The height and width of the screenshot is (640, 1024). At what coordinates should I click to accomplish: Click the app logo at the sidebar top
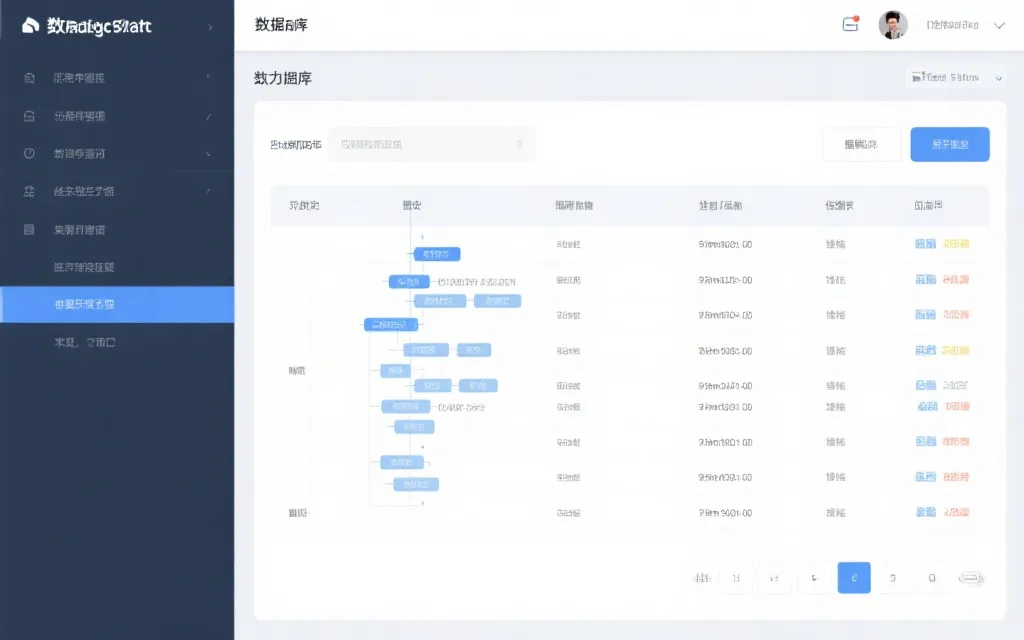coord(30,26)
